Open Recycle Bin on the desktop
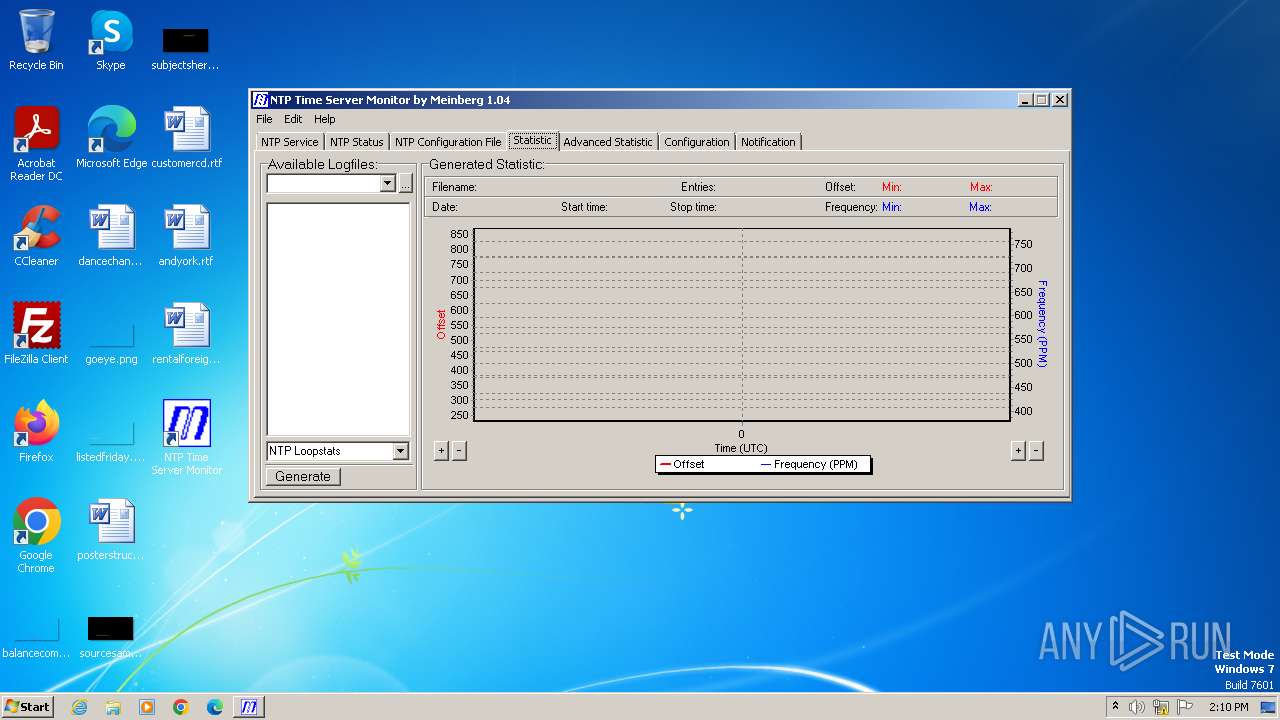 36,40
